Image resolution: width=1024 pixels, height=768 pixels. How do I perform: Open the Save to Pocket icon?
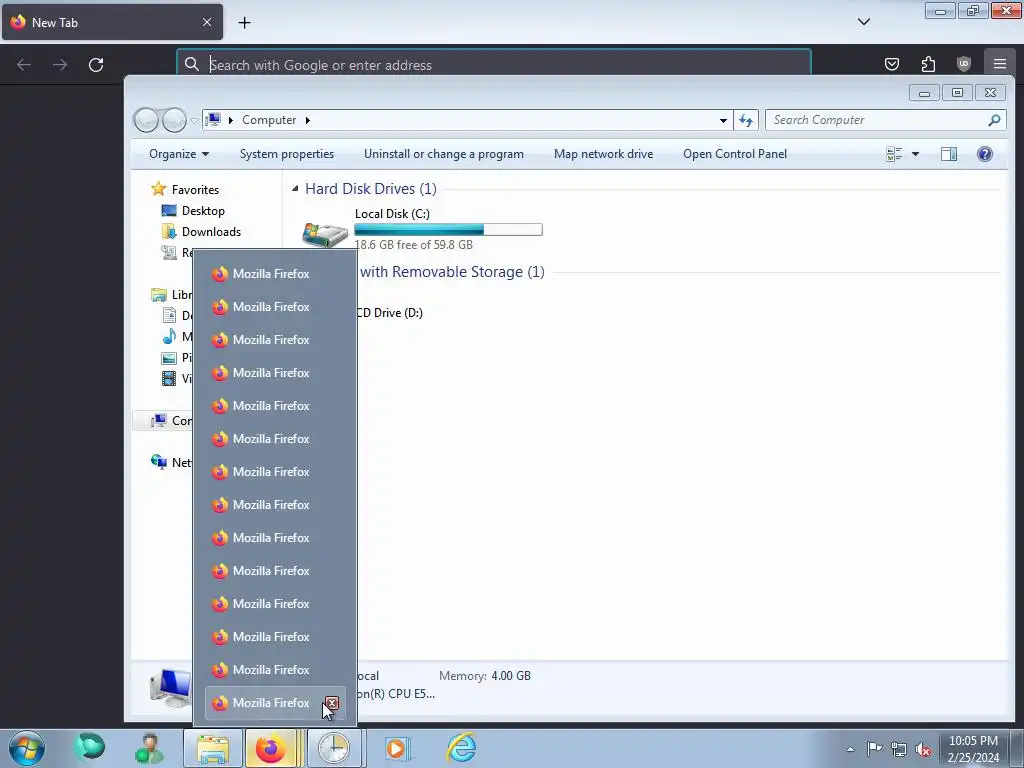(x=891, y=64)
